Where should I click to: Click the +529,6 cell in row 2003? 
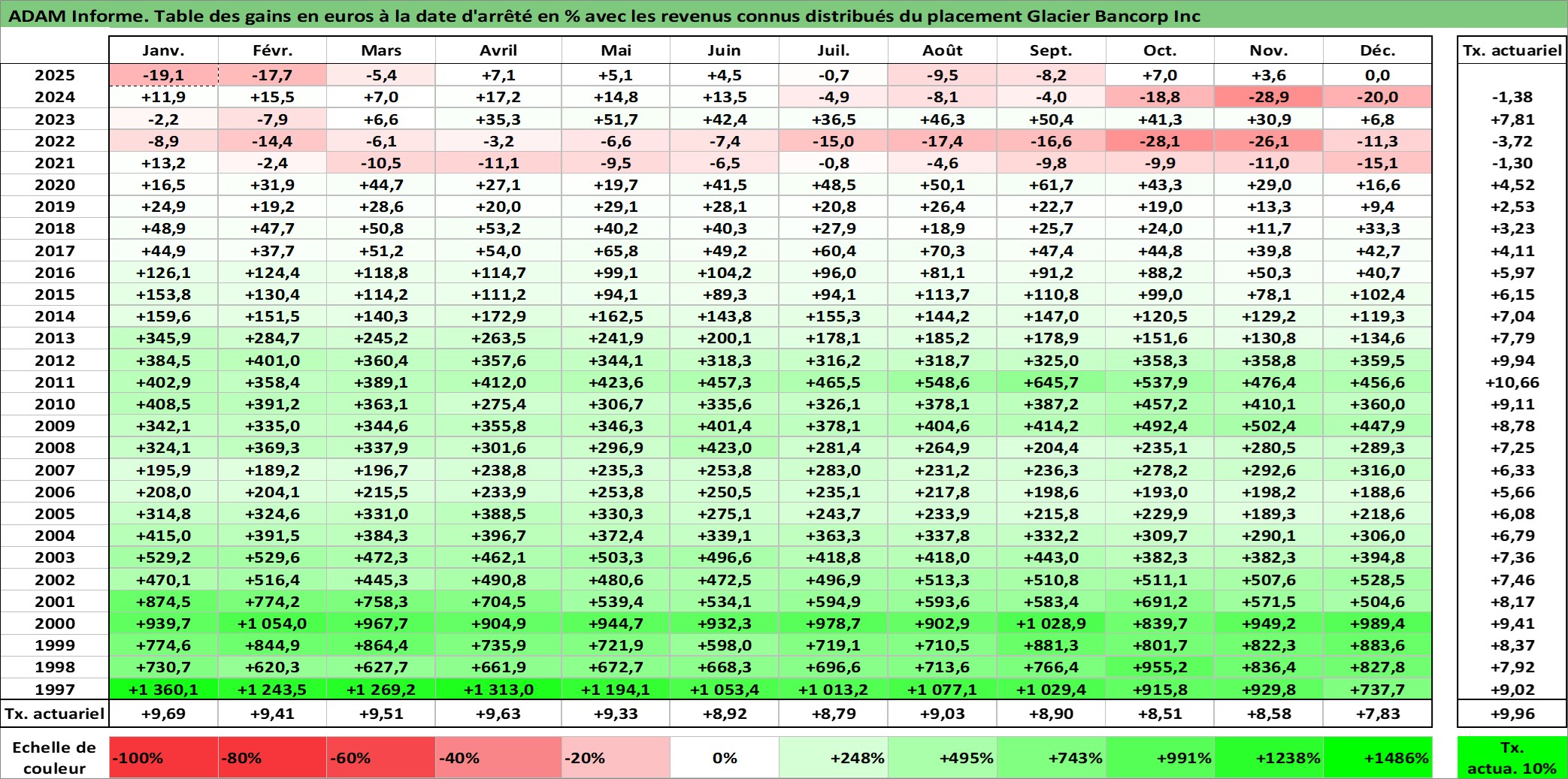[x=272, y=557]
